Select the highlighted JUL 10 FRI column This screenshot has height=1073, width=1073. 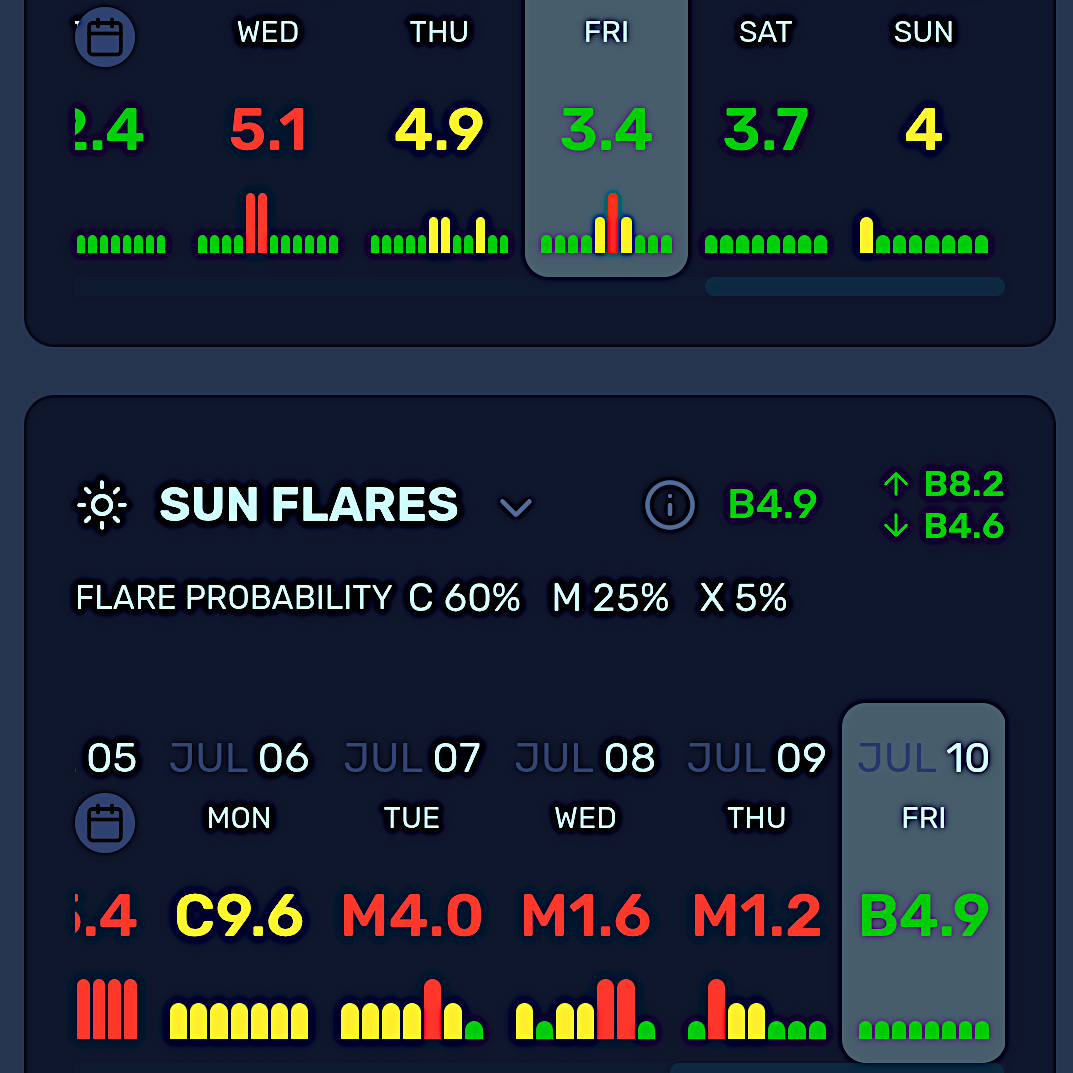click(x=924, y=883)
